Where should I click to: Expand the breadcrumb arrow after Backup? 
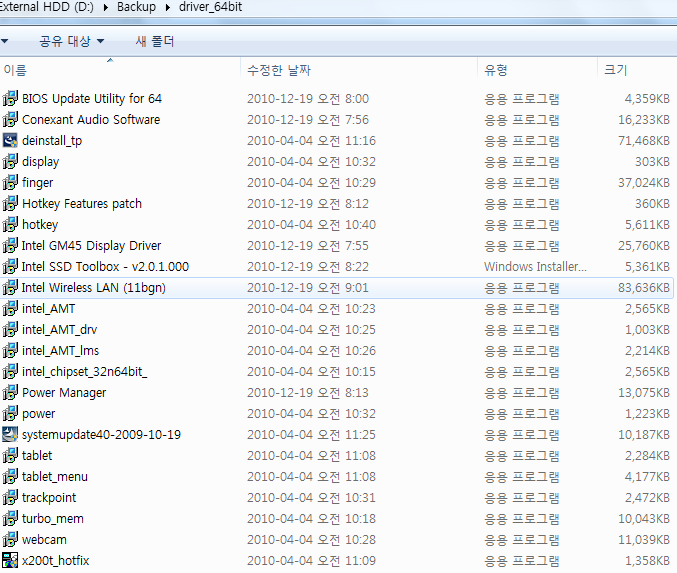[x=168, y=7]
